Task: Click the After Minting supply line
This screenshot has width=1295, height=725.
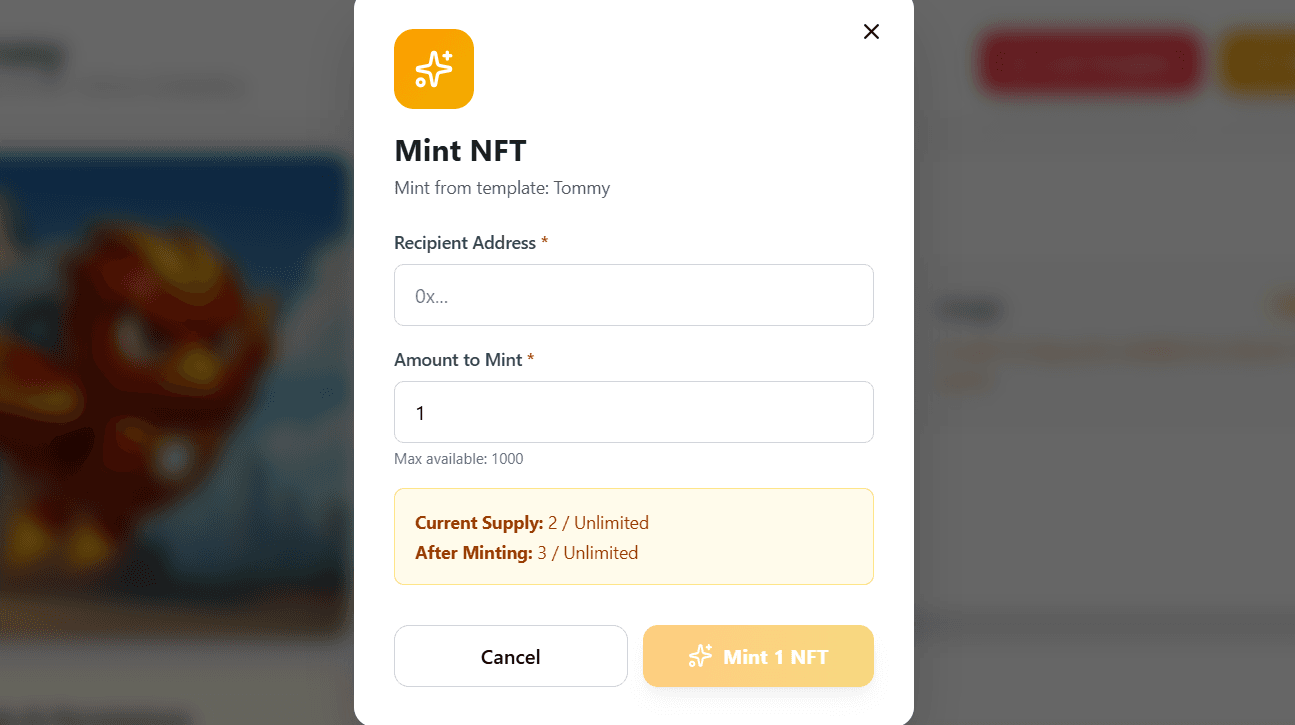Action: [526, 552]
